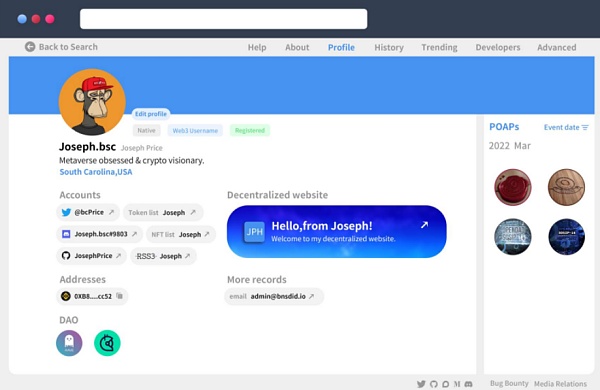This screenshot has width=600, height=390.
Task: Open the South Carolina,USA location link
Action: [96, 172]
